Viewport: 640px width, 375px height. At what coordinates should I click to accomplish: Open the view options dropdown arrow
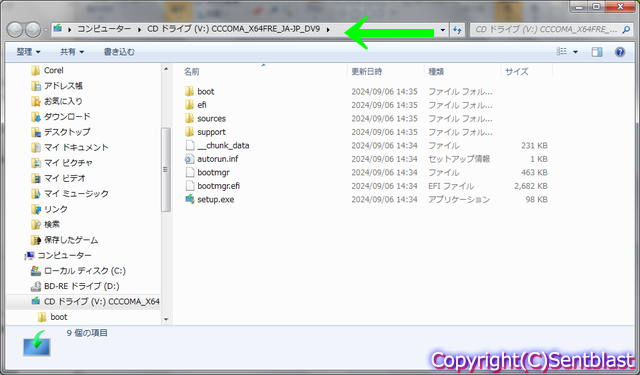point(576,52)
